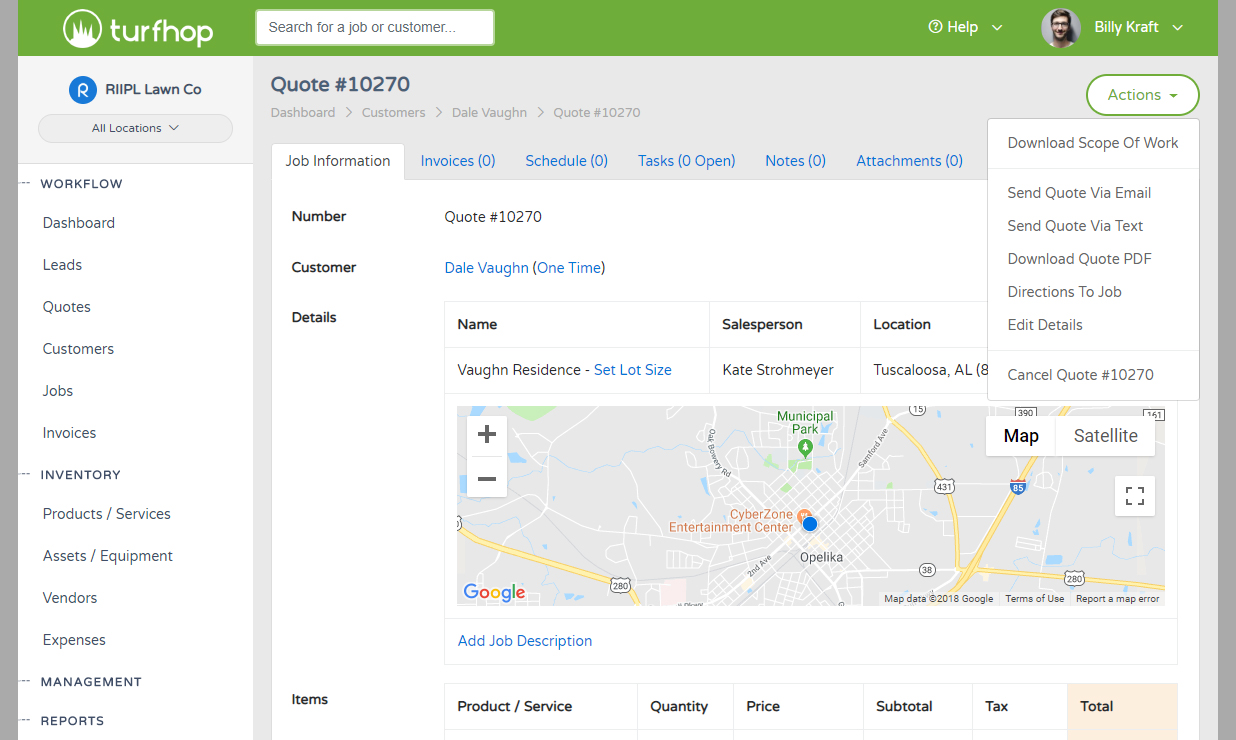The width and height of the screenshot is (1236, 740).
Task: Click the blue job location marker on map
Action: coord(810,524)
